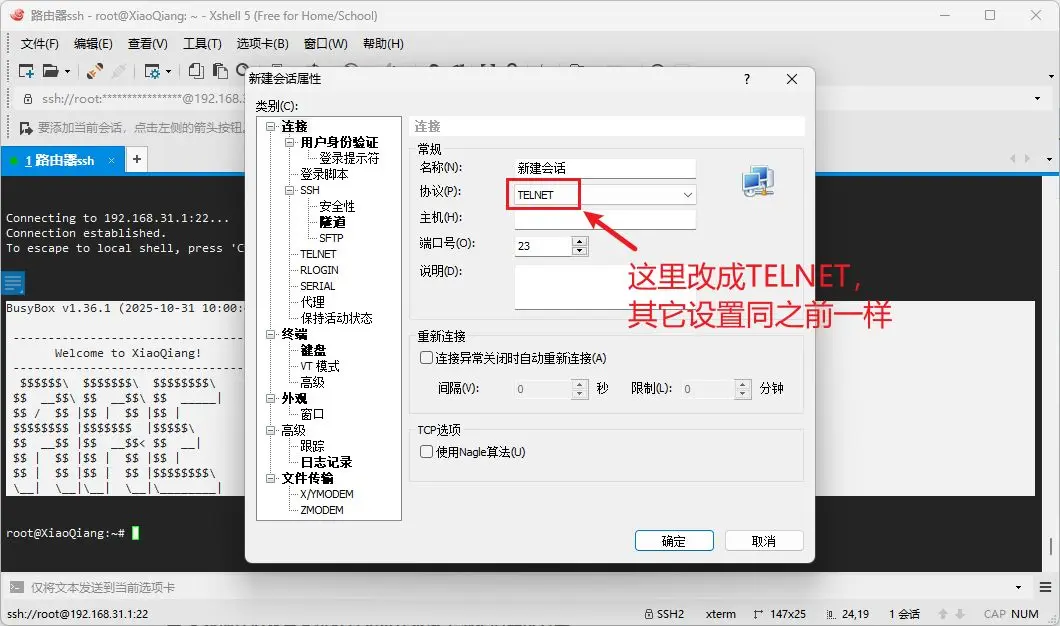Click the blue panel icon on terminal left edge
Screen dimensions: 1060x626
[12, 282]
